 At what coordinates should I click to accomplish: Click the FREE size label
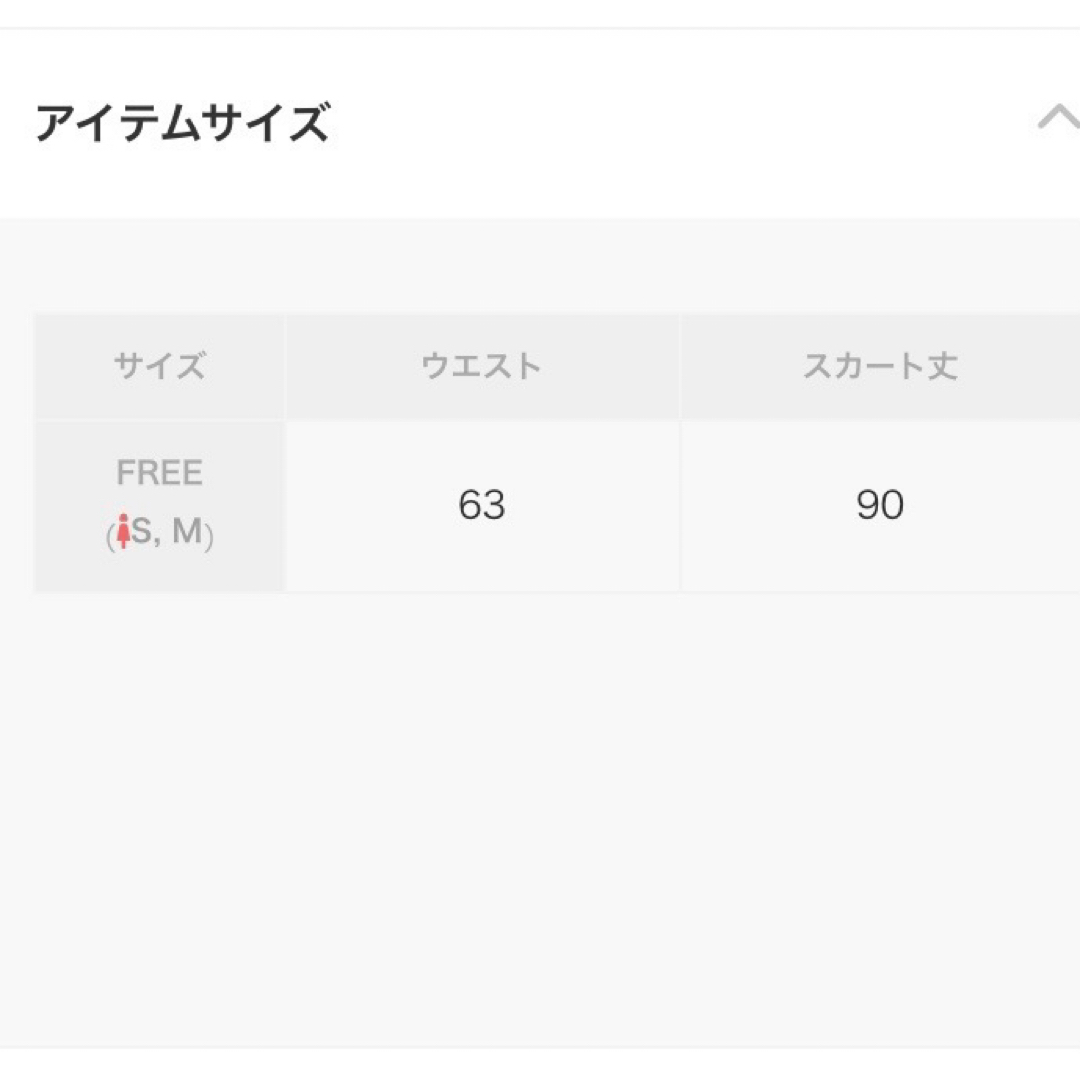(x=159, y=472)
